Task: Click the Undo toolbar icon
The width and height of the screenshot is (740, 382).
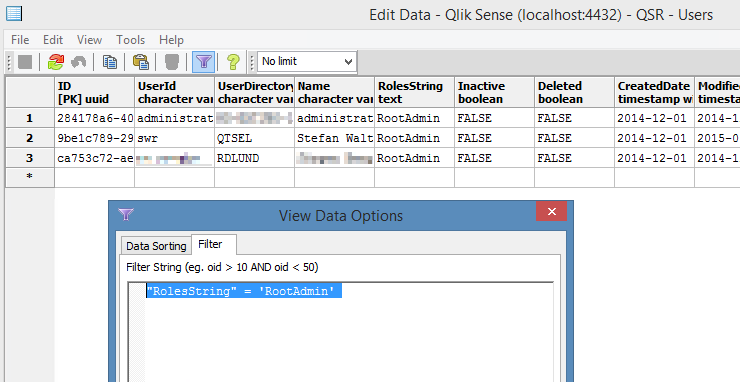Action: tap(78, 62)
